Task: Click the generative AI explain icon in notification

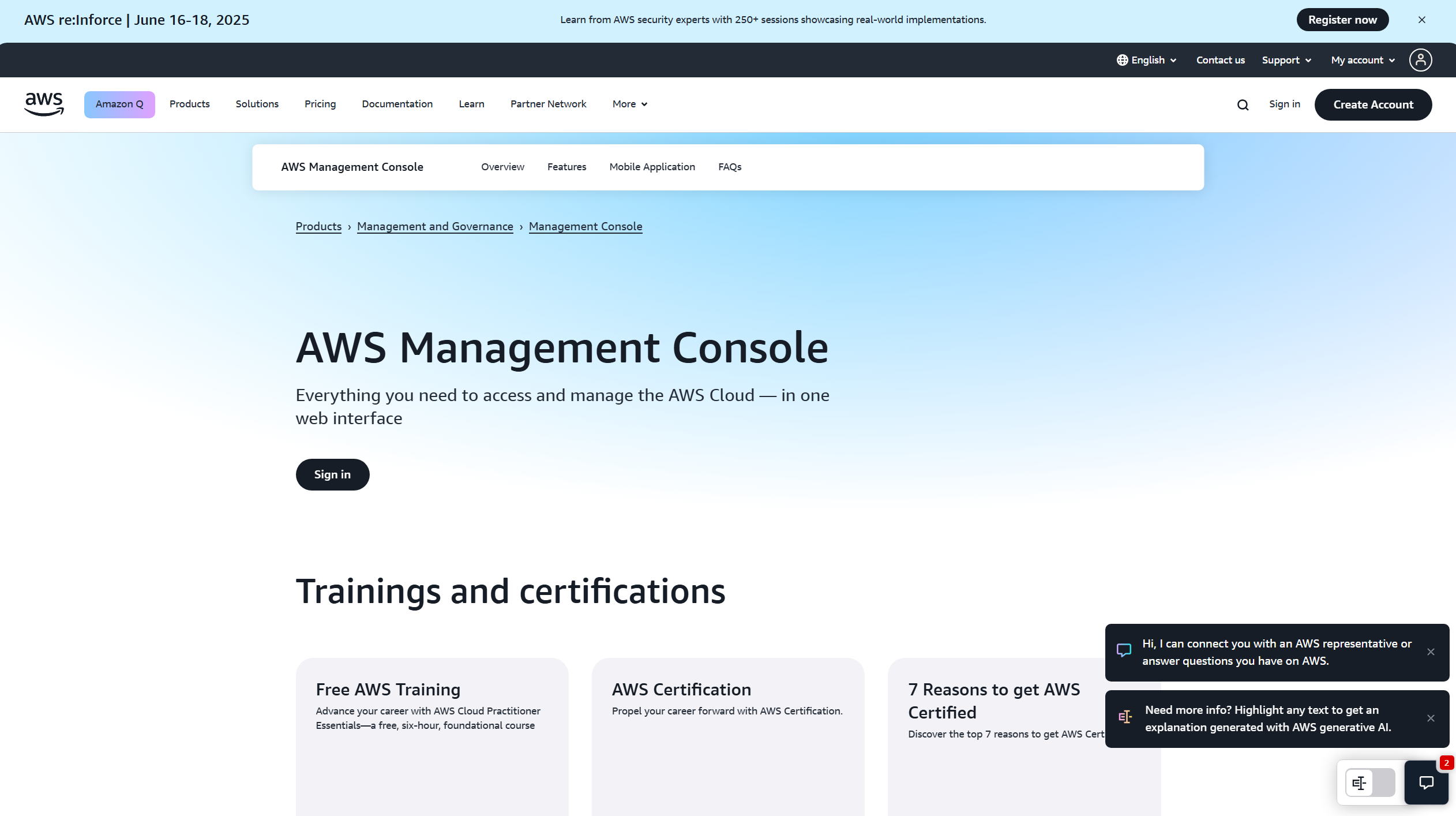Action: [1125, 717]
